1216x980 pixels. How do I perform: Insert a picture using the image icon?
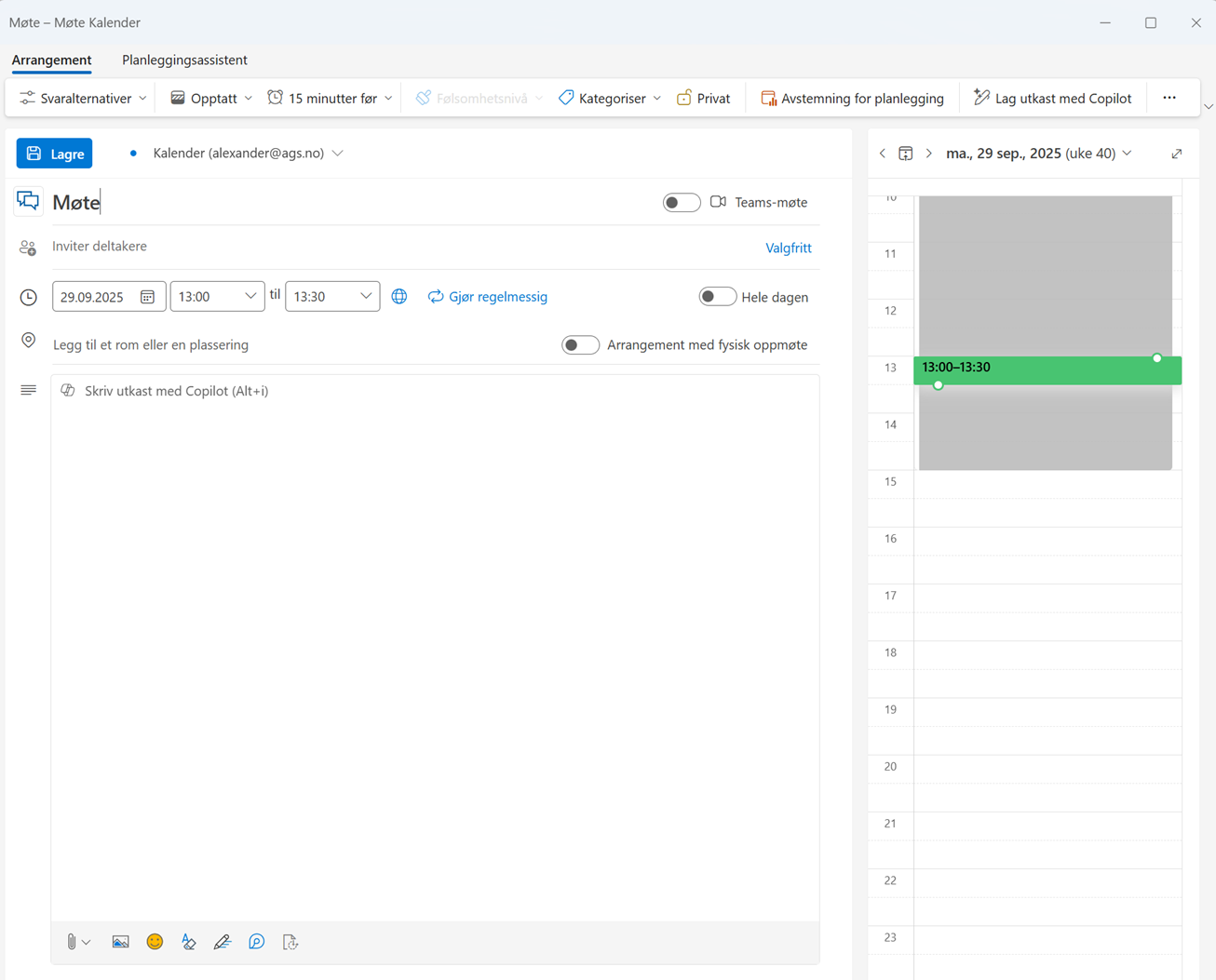point(120,942)
